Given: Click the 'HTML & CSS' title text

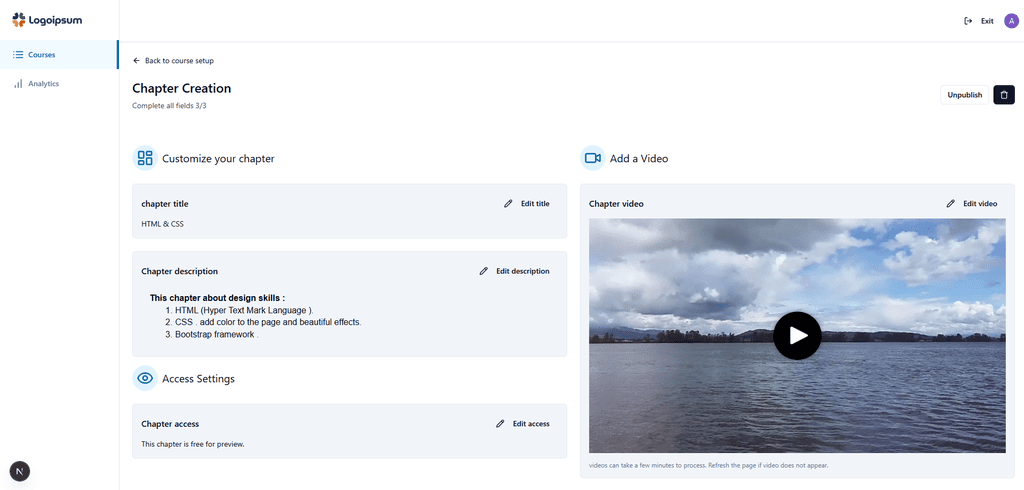Looking at the screenshot, I should tap(163, 223).
